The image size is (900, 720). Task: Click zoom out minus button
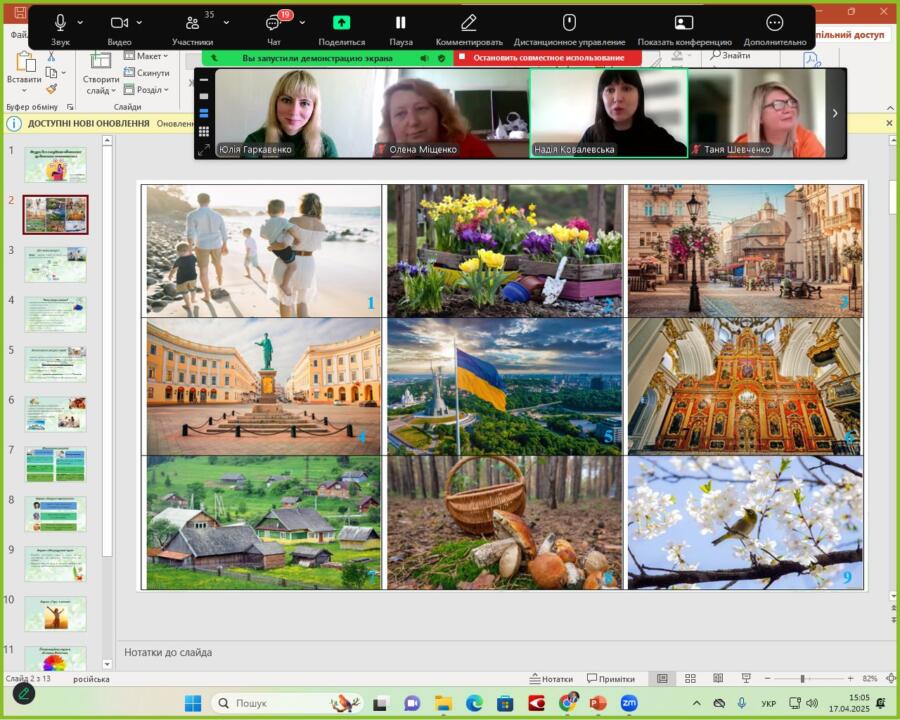click(x=767, y=679)
